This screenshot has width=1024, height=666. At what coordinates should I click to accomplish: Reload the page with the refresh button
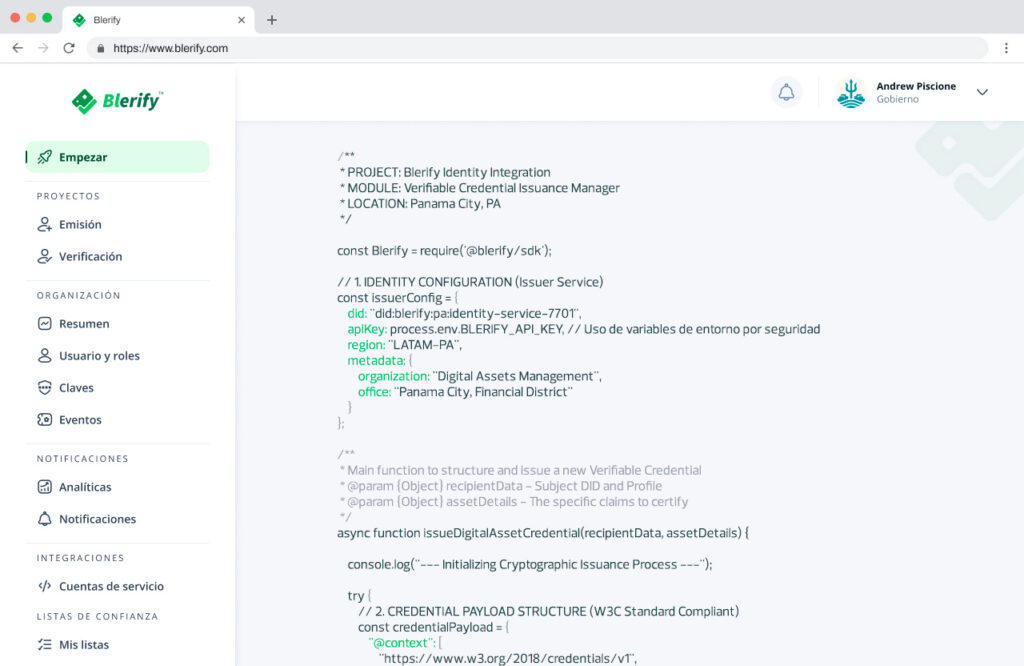69,48
